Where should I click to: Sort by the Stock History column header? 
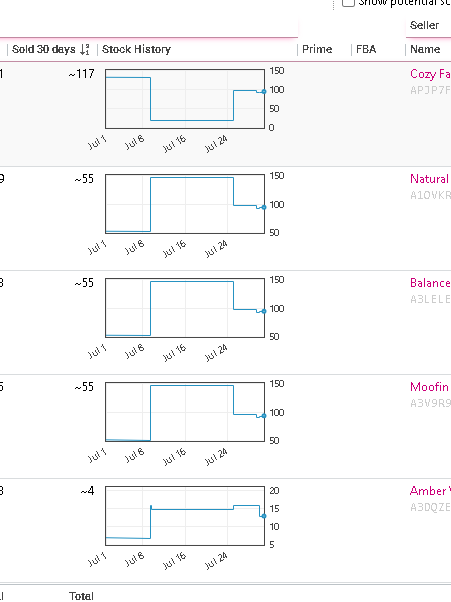pos(136,50)
